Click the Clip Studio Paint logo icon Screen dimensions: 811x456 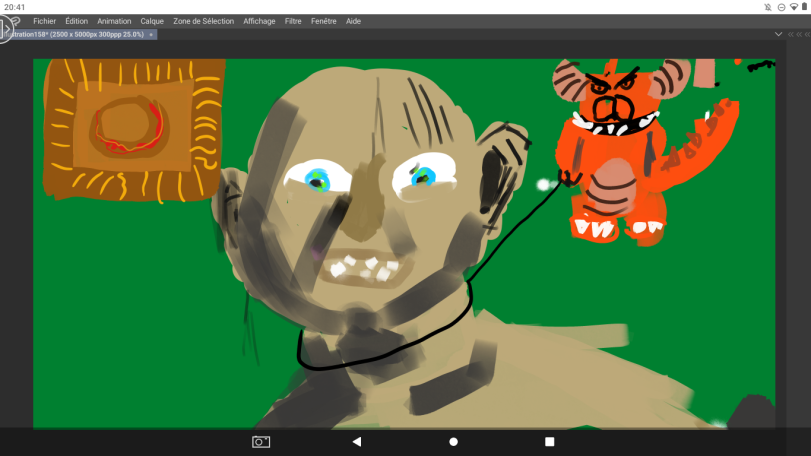16,21
